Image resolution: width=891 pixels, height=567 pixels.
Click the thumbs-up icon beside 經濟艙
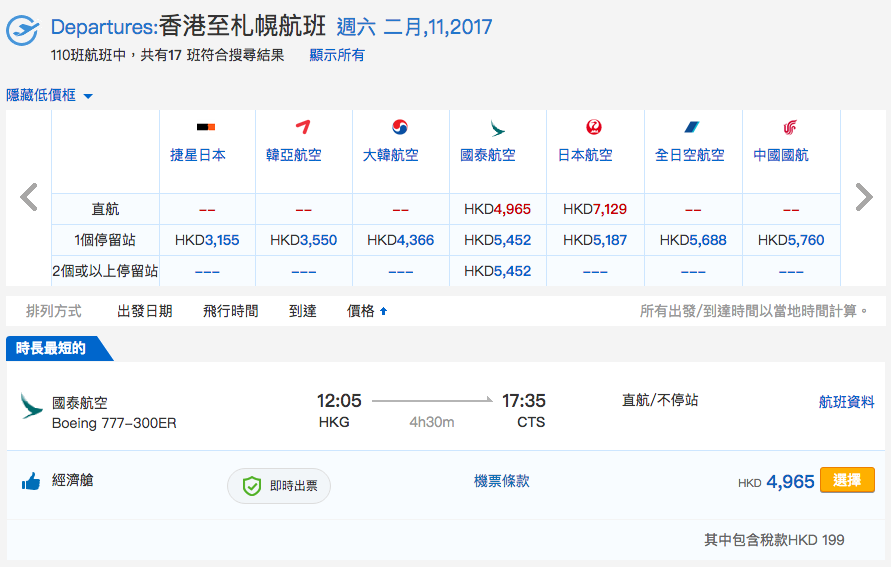tap(31, 482)
